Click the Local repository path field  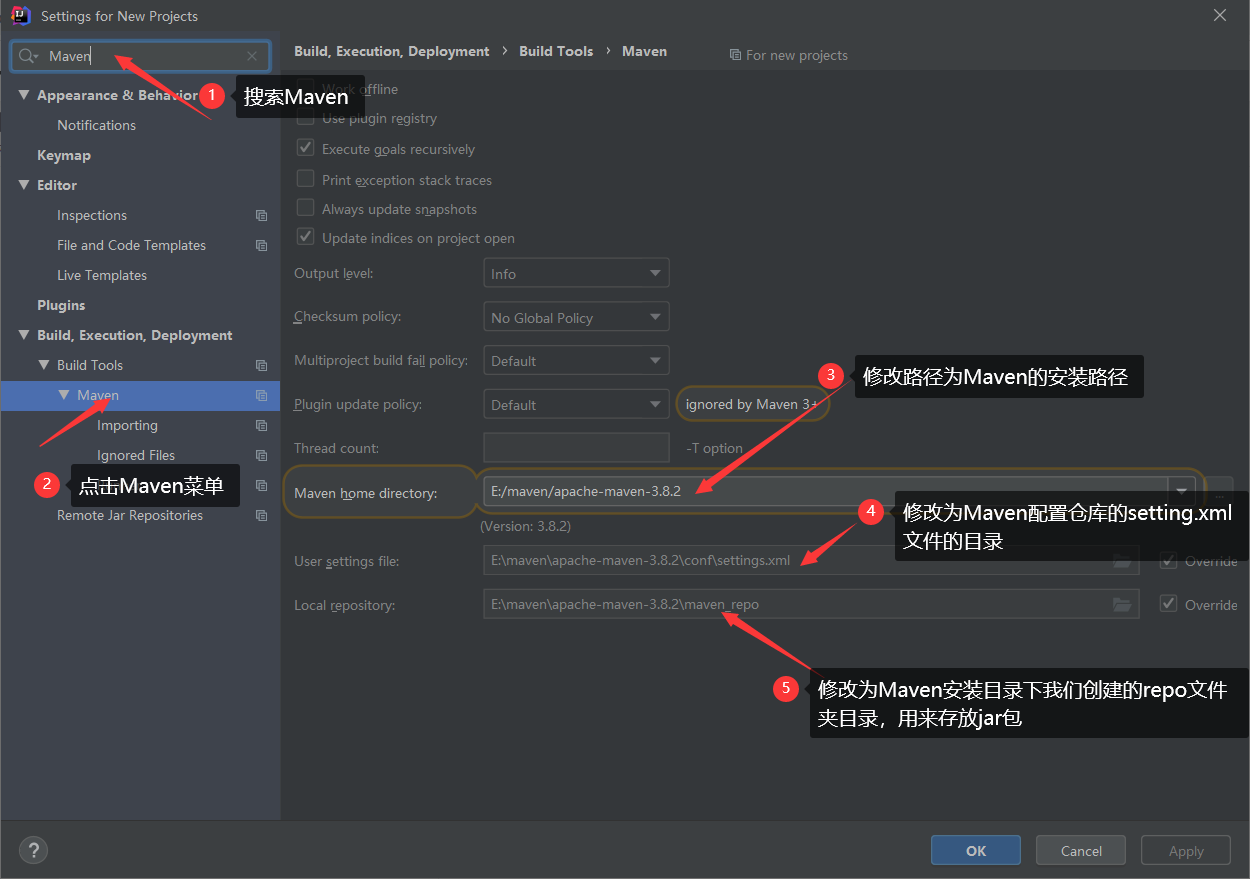(x=811, y=604)
